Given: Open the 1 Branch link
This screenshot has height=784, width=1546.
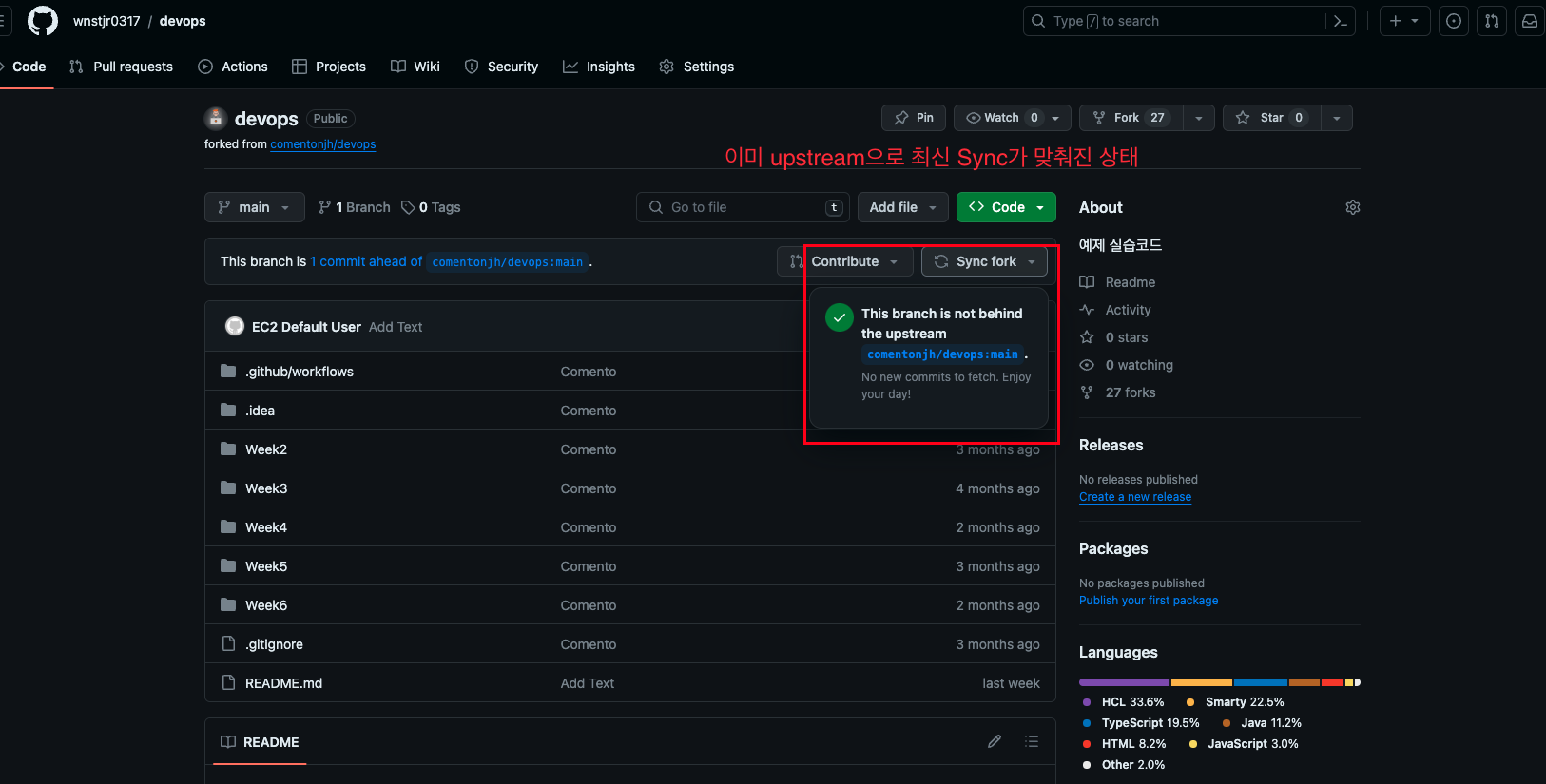Looking at the screenshot, I should pyautogui.click(x=355, y=207).
